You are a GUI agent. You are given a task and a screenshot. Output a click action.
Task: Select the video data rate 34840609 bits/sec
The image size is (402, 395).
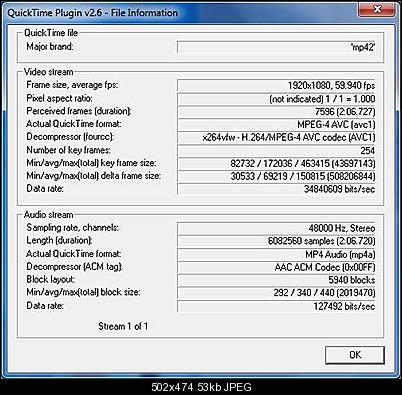tap(276, 189)
